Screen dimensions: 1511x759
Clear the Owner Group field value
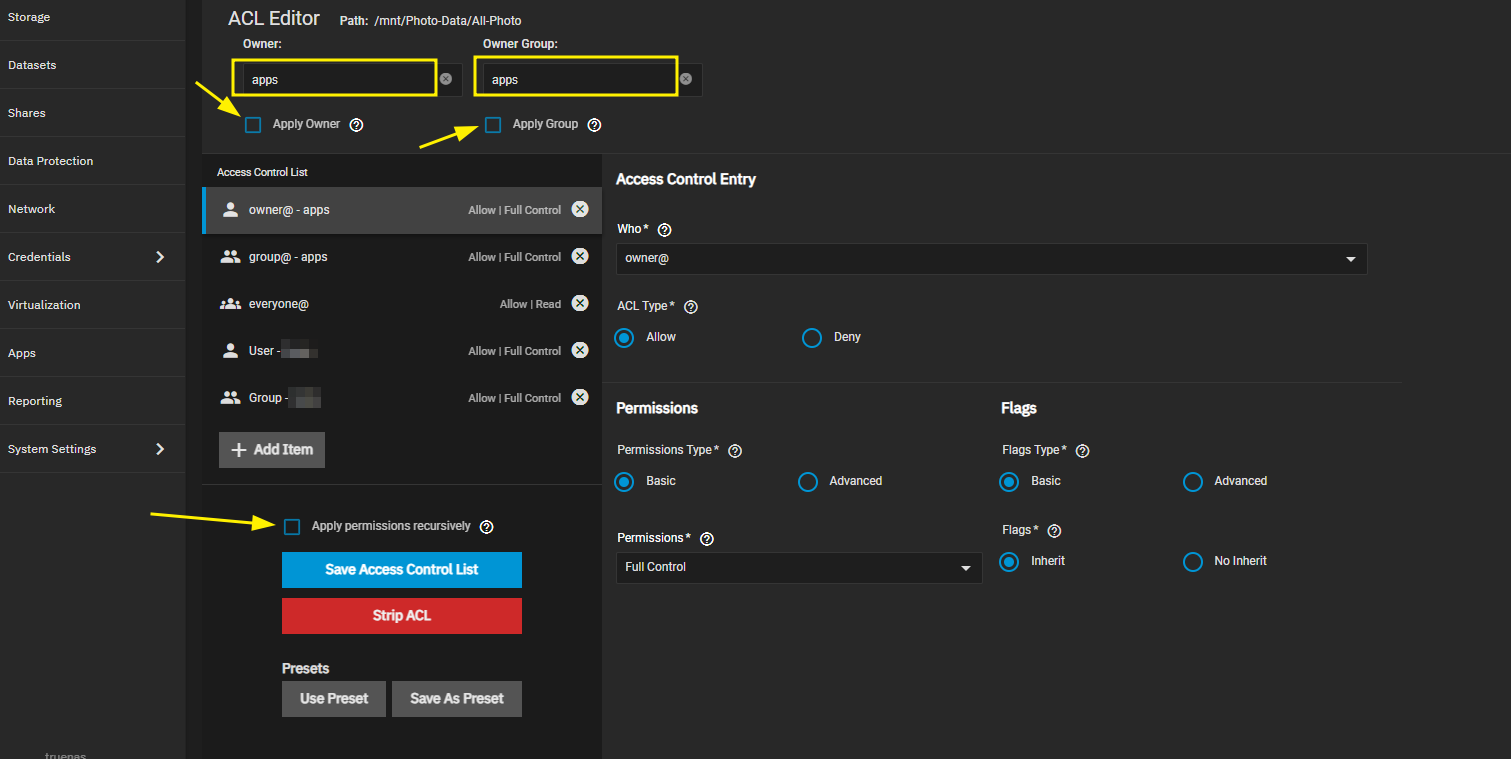tap(686, 79)
